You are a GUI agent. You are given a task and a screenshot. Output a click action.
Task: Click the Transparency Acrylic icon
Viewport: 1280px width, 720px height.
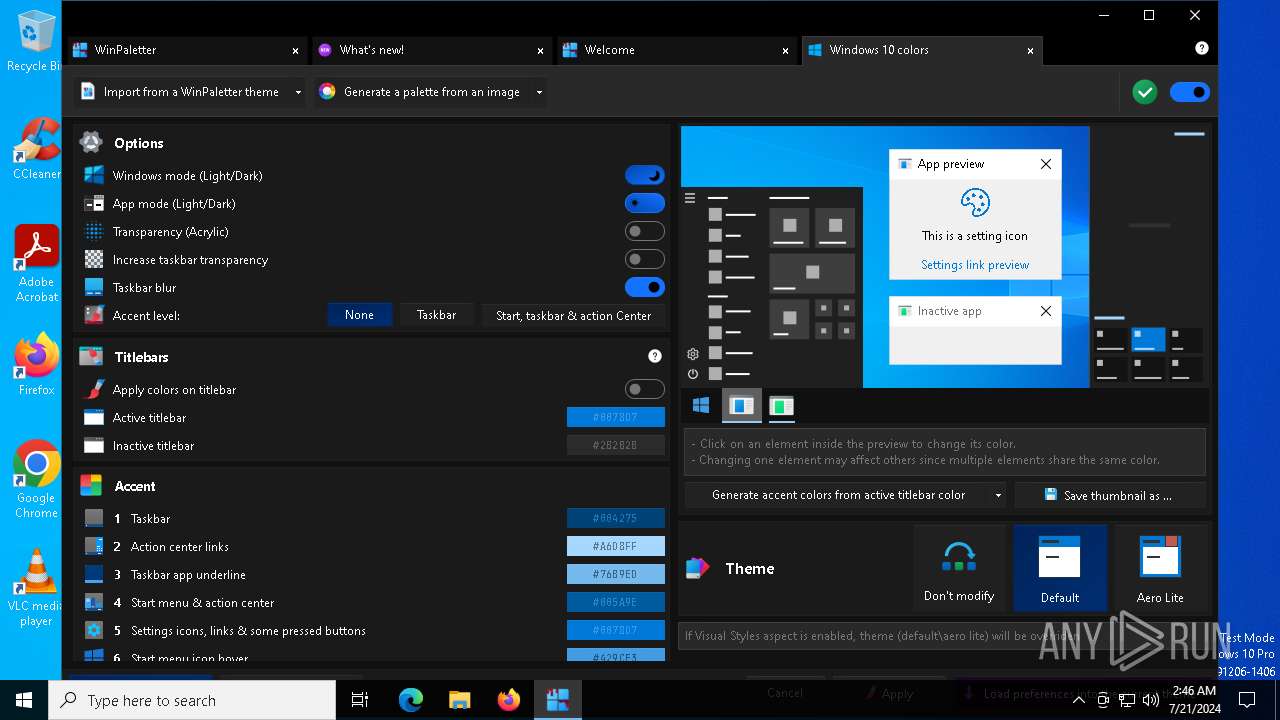click(x=94, y=231)
